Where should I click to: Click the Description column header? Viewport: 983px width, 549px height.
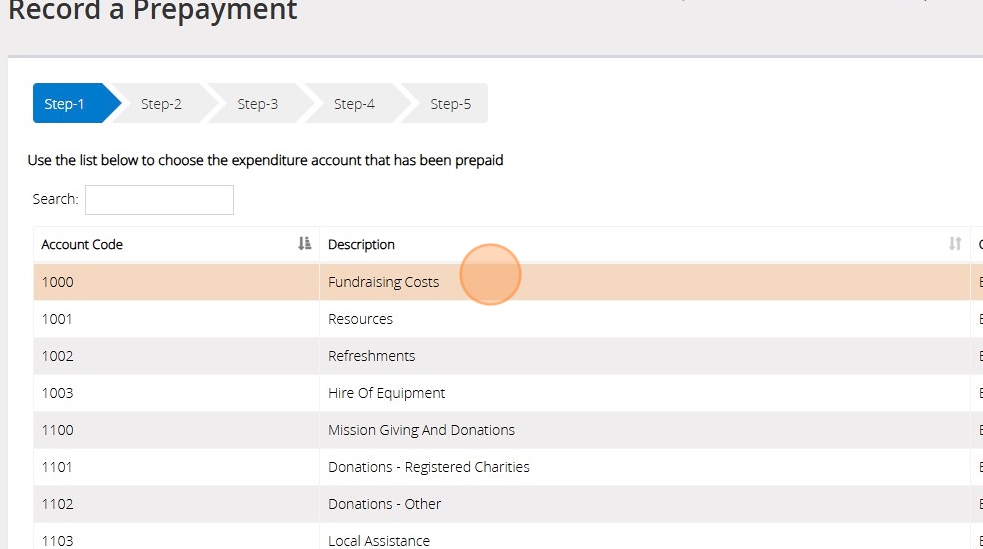644,244
